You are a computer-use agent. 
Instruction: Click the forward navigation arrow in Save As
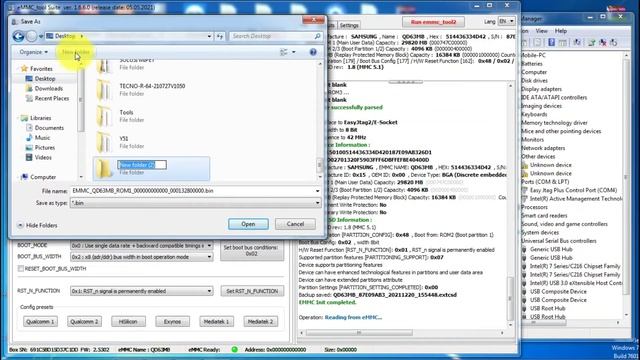point(31,36)
